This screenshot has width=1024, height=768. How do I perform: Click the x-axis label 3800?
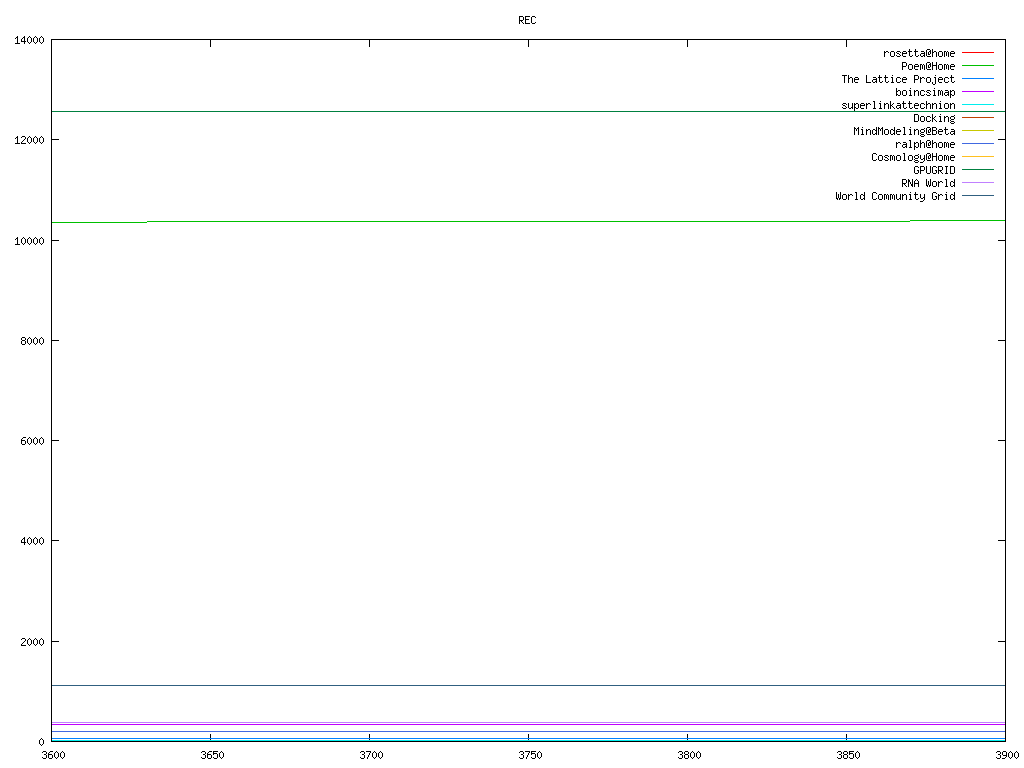(x=689, y=756)
